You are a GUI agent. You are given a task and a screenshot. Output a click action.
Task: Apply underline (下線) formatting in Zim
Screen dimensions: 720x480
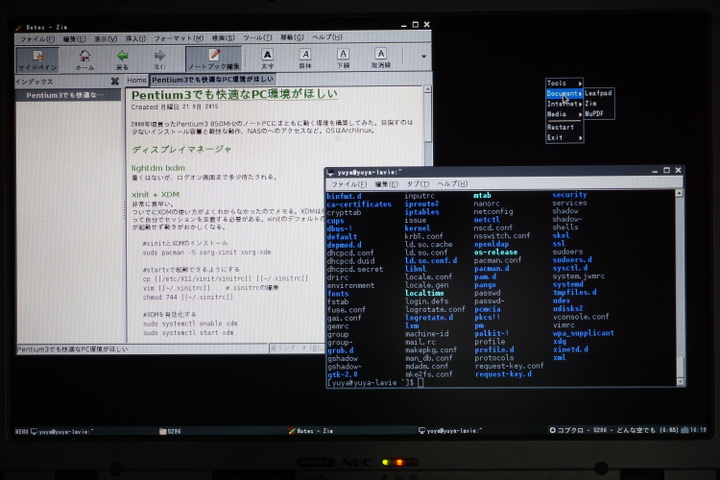[x=343, y=59]
